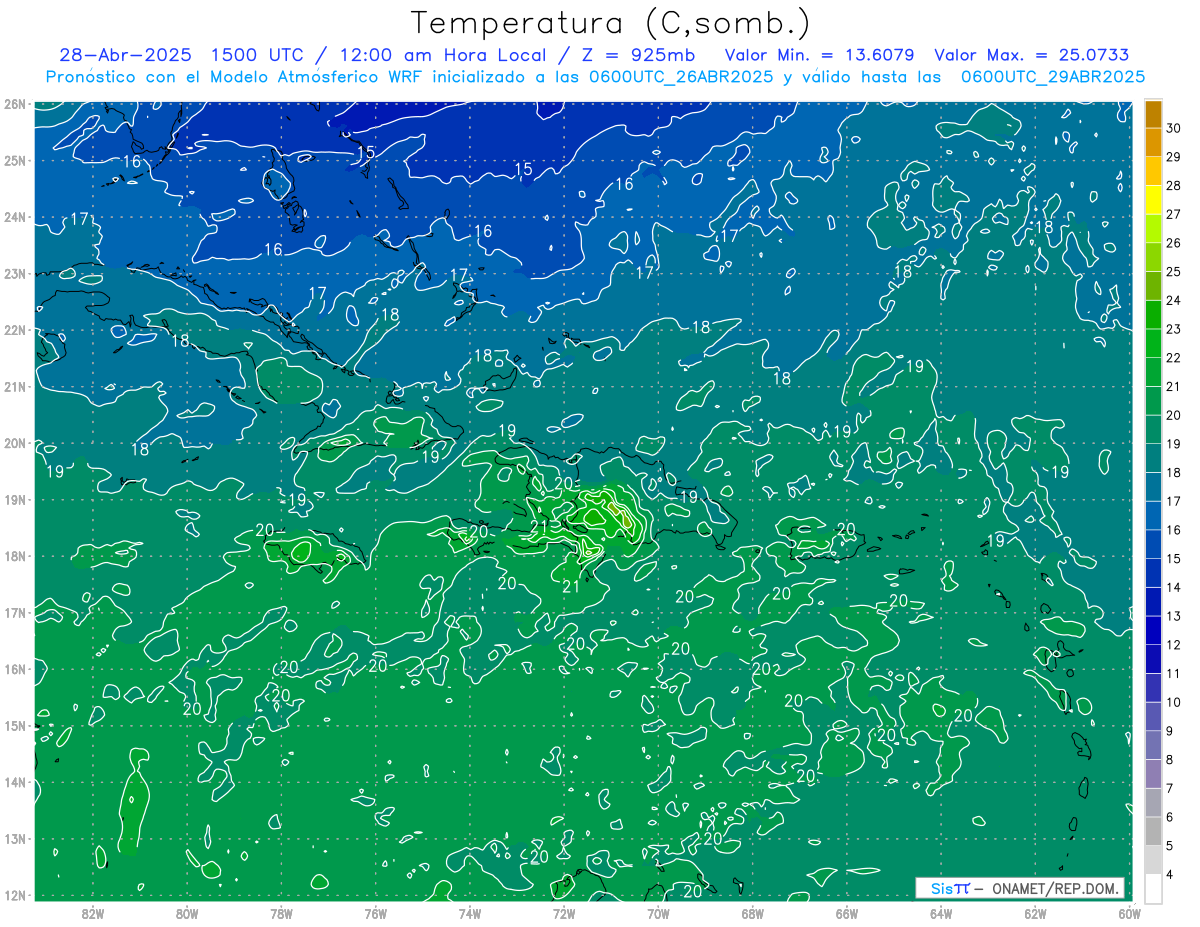Click the "13N" latitude axis label
This screenshot has height=927, width=1200.
[x=14, y=839]
